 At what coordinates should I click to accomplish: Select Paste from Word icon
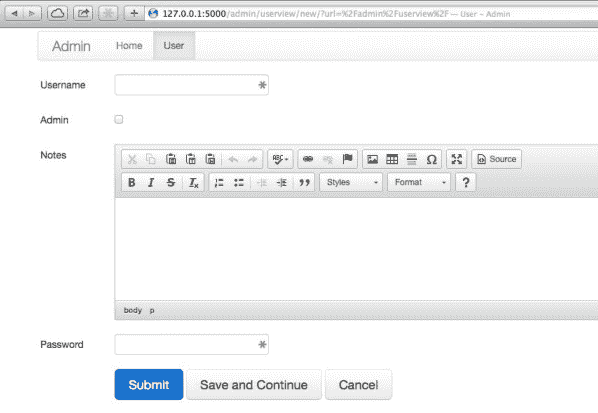point(211,159)
